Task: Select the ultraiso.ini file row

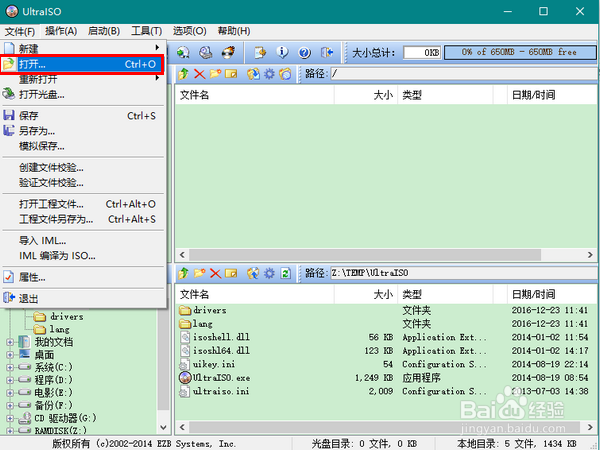Action: [386, 391]
